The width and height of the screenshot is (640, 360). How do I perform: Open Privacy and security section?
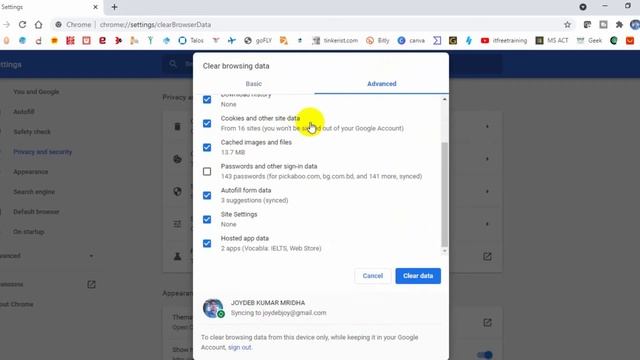[42, 152]
